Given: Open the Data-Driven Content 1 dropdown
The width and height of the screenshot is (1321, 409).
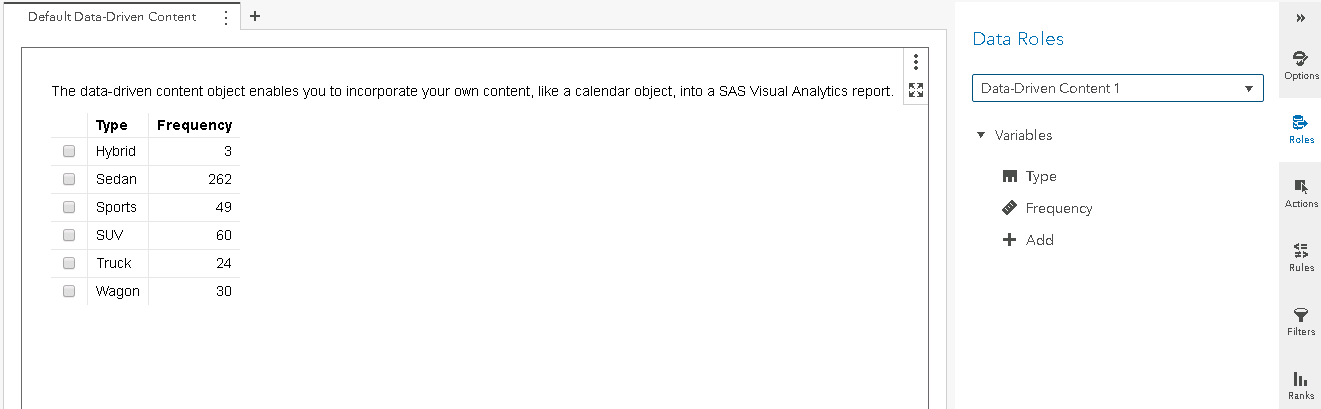Looking at the screenshot, I should tap(1117, 88).
